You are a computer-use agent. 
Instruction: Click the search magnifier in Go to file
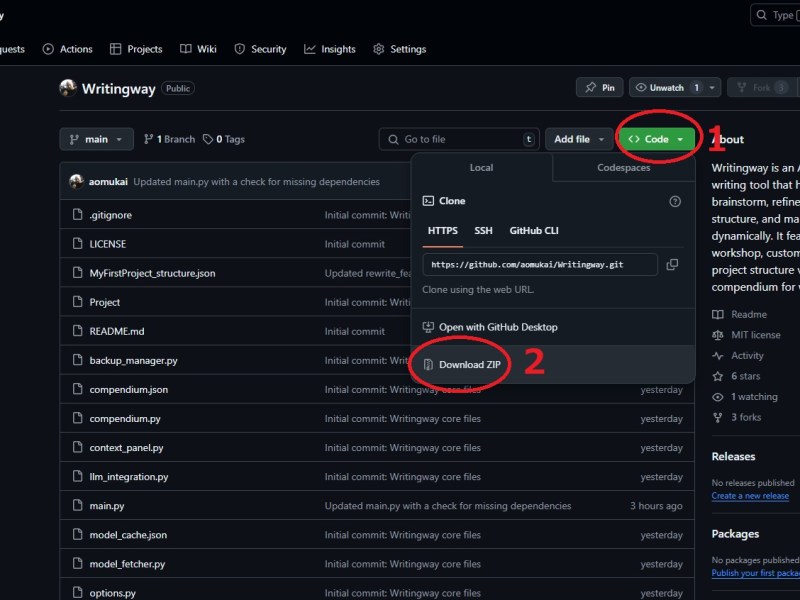tap(393, 140)
